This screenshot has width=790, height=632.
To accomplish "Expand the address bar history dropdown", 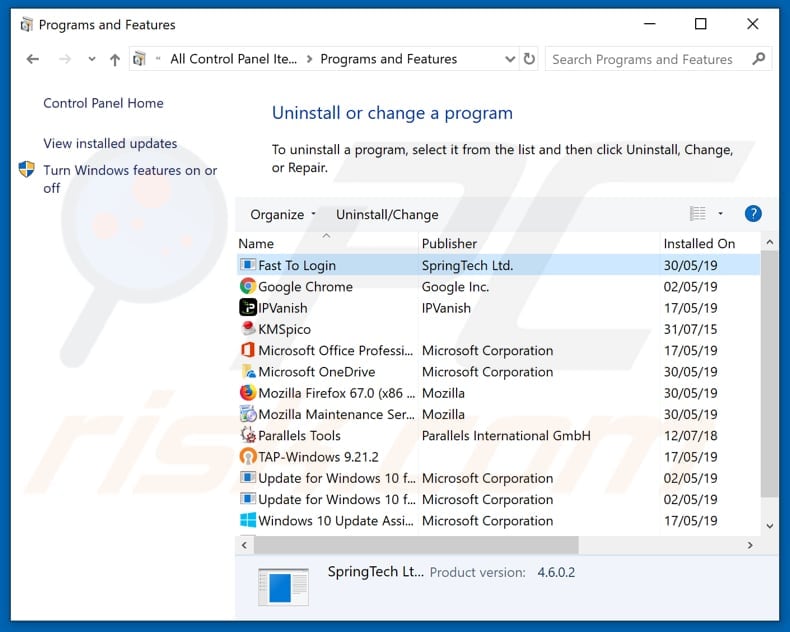I will click(510, 59).
